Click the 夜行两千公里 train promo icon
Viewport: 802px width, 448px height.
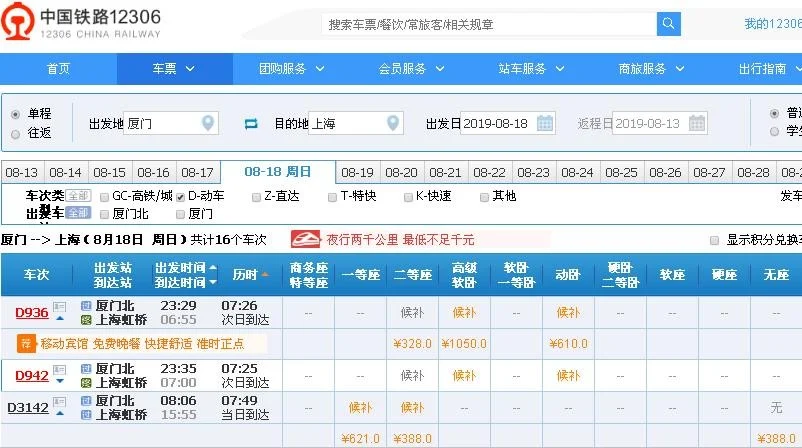[x=305, y=239]
